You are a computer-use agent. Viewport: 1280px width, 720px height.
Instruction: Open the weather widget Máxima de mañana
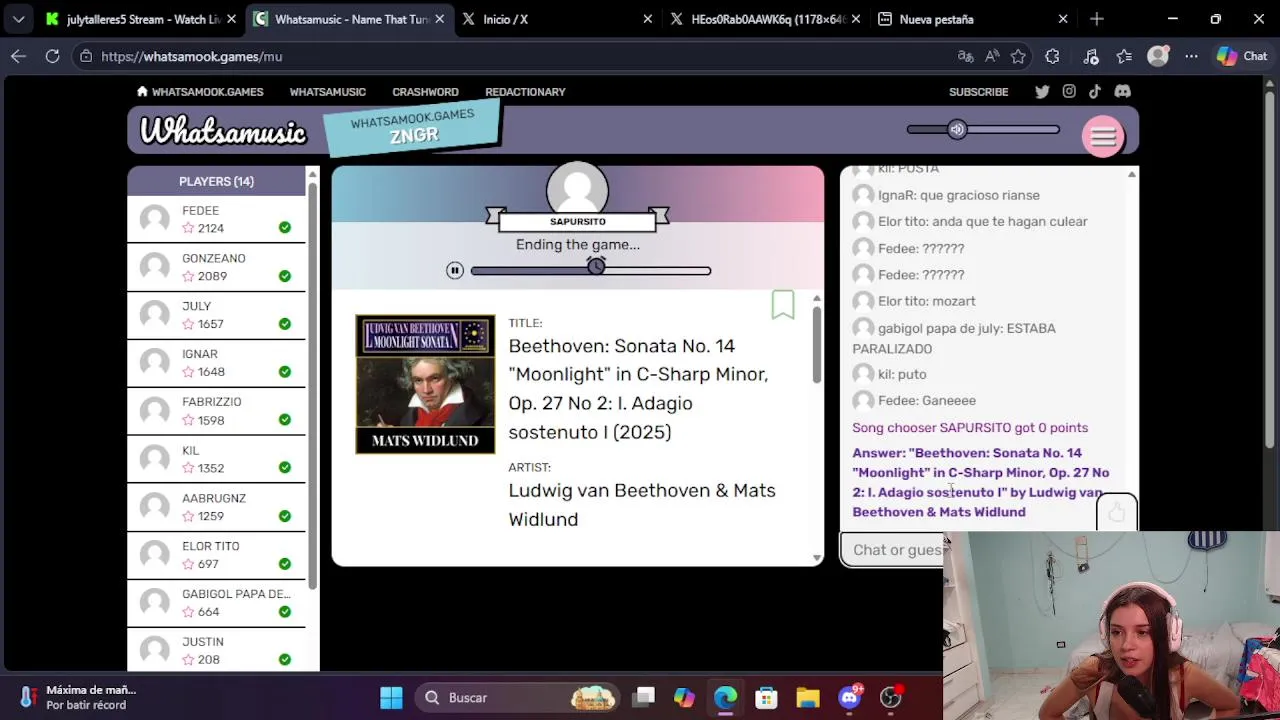(80, 697)
